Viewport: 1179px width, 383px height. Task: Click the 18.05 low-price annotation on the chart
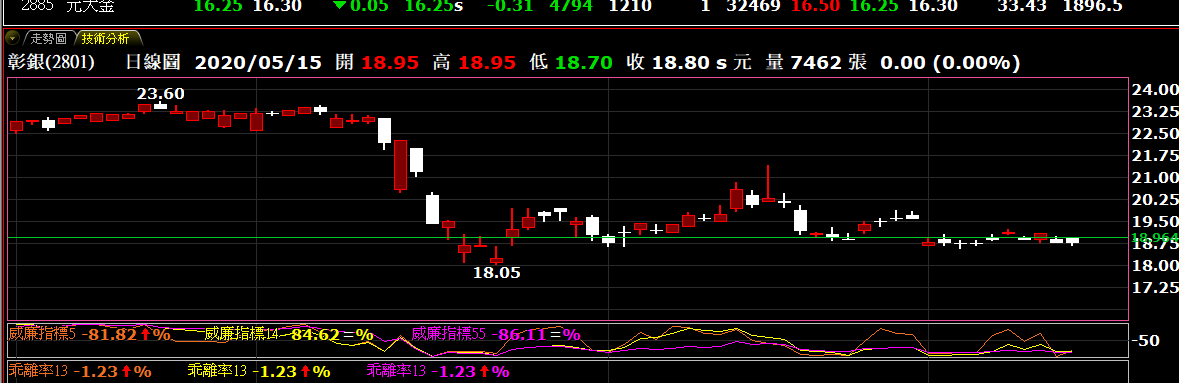[x=496, y=272]
